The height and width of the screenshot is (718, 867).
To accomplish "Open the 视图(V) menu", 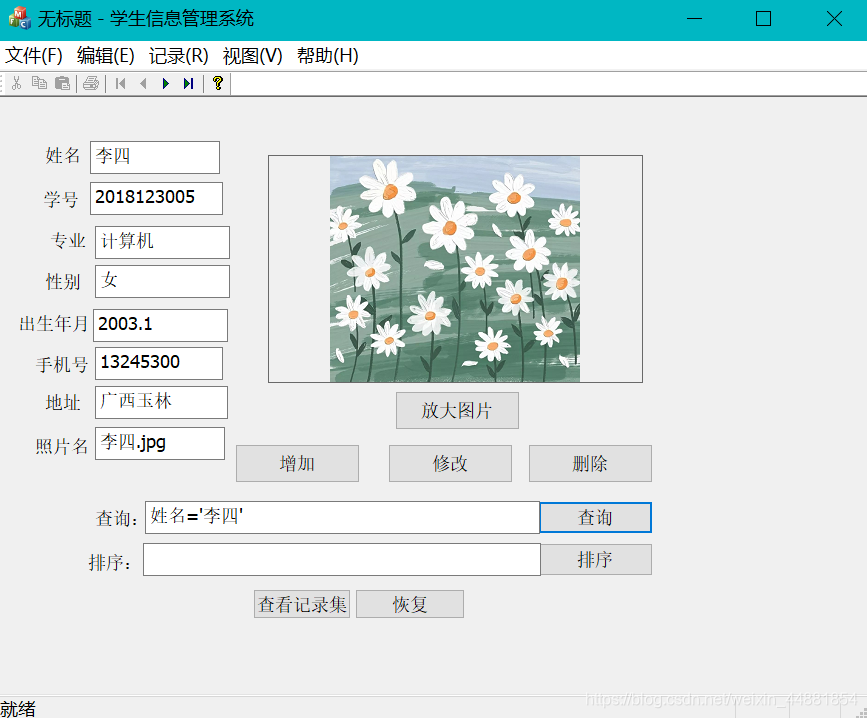I will 251,56.
